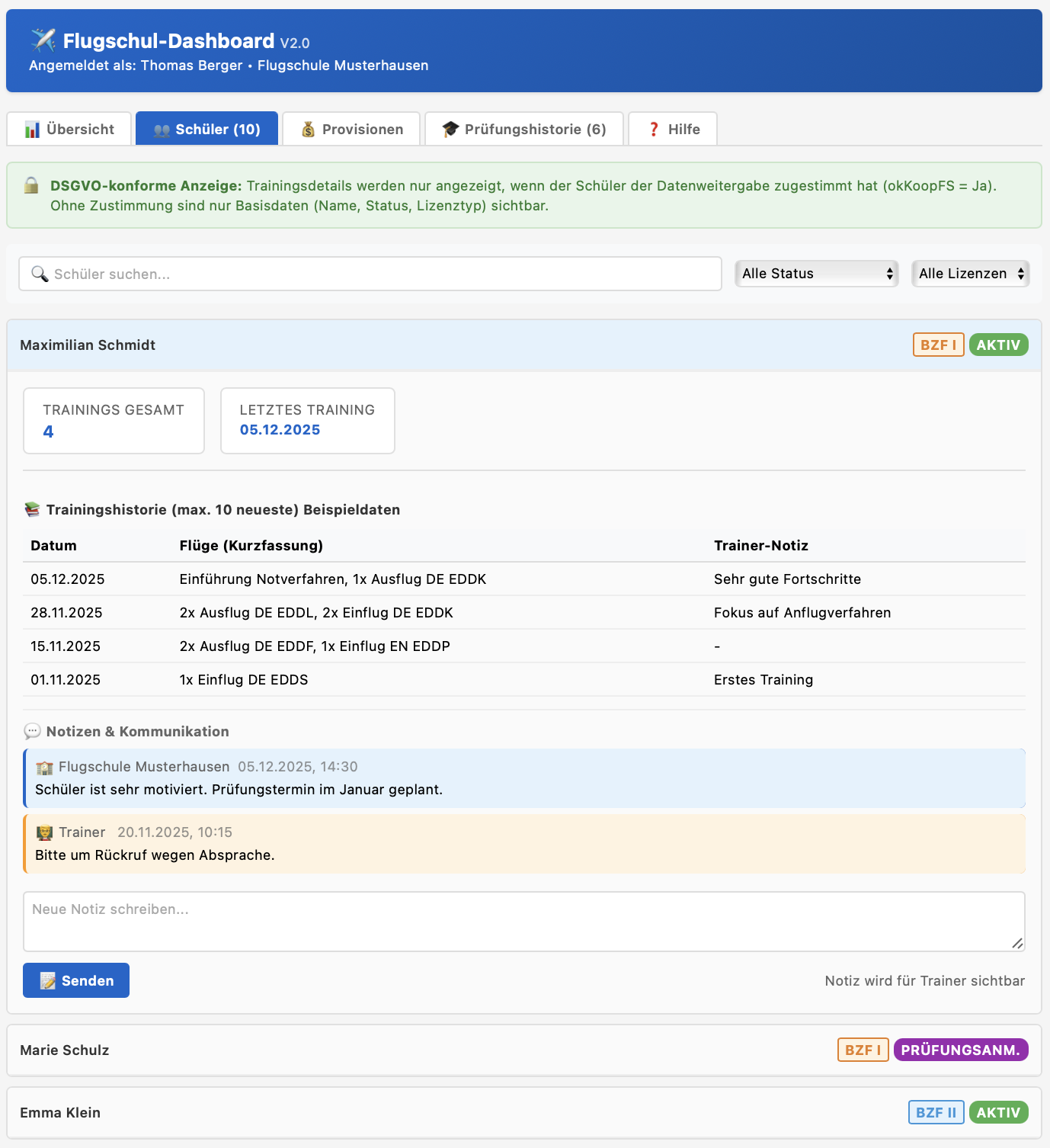Screen dimensions: 1050x1148
Task: Click the school building icon in note
Action: coord(44,767)
